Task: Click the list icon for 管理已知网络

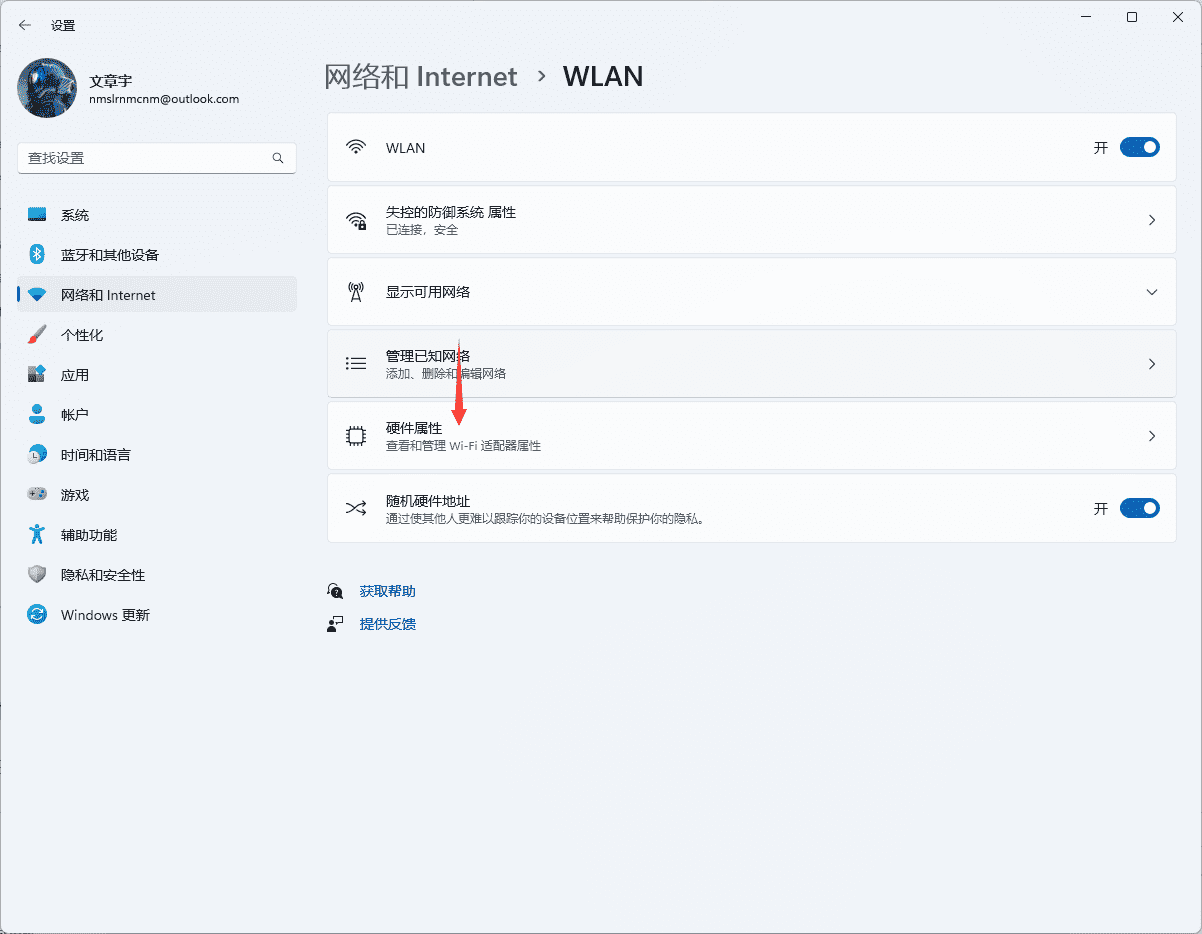Action: [356, 363]
